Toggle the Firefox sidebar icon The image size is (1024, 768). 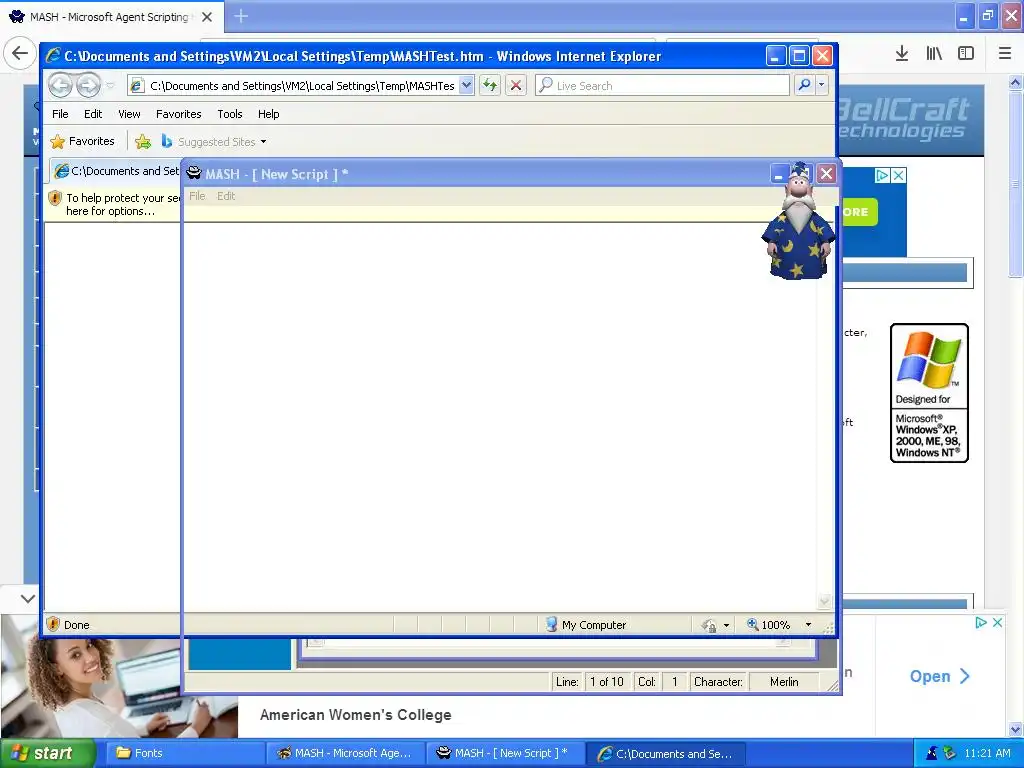(966, 54)
